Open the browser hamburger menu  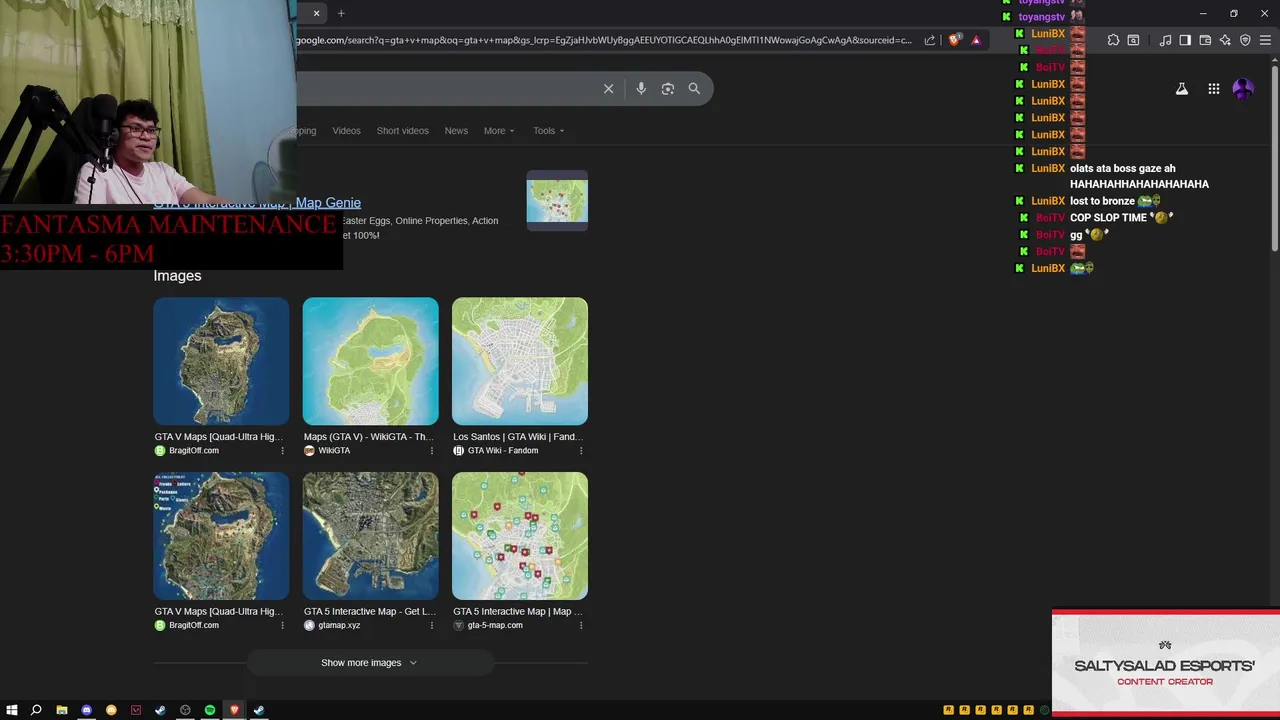coord(1266,40)
